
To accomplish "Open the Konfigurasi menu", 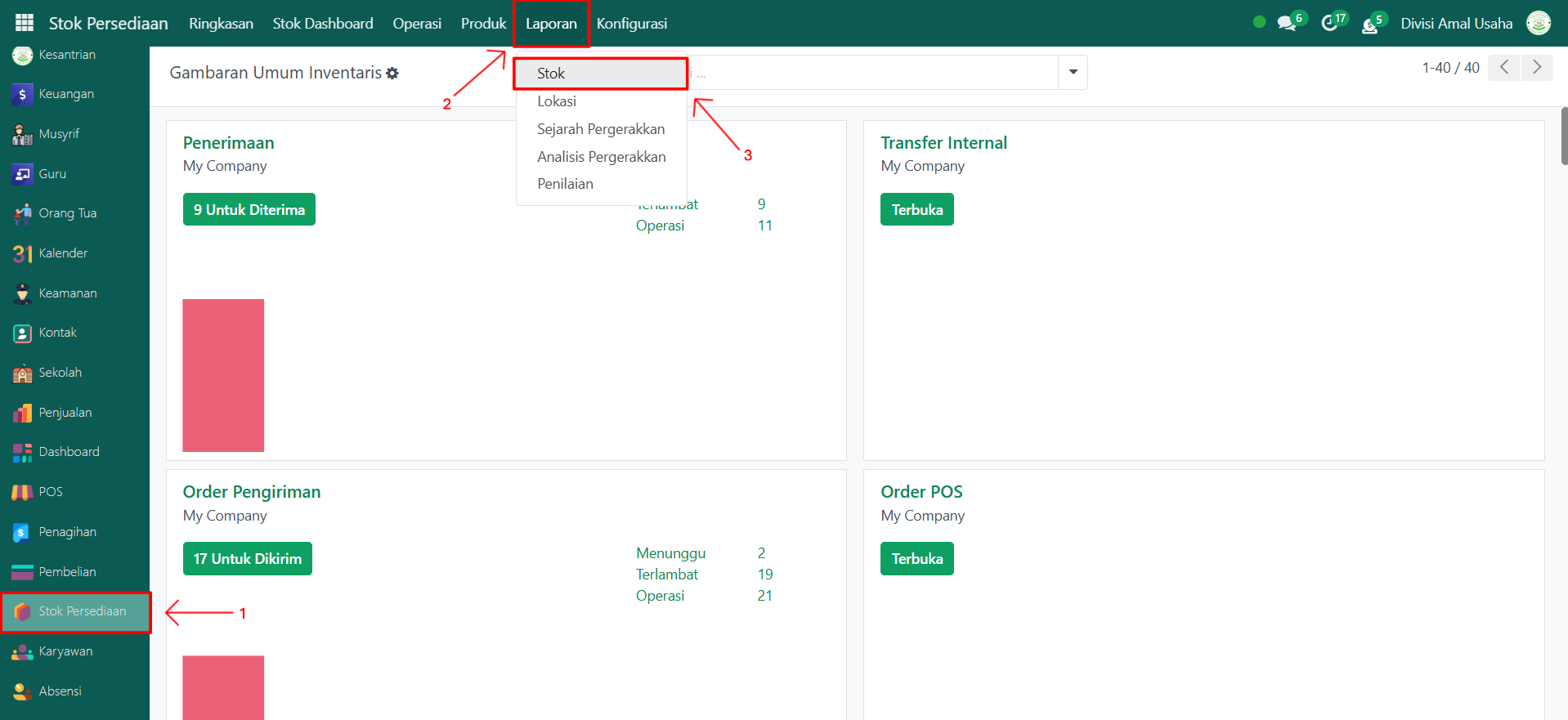I will pos(631,24).
